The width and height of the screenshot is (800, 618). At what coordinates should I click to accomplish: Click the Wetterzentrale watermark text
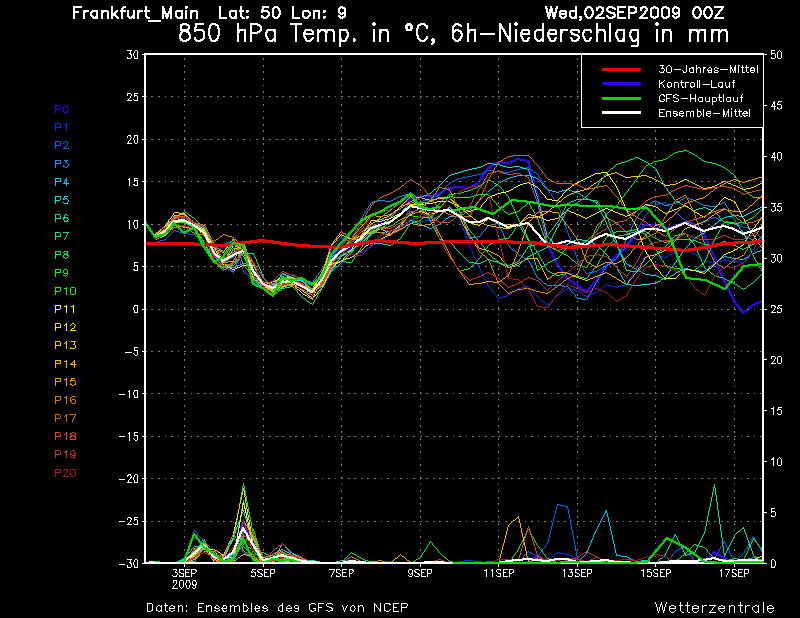(714, 607)
